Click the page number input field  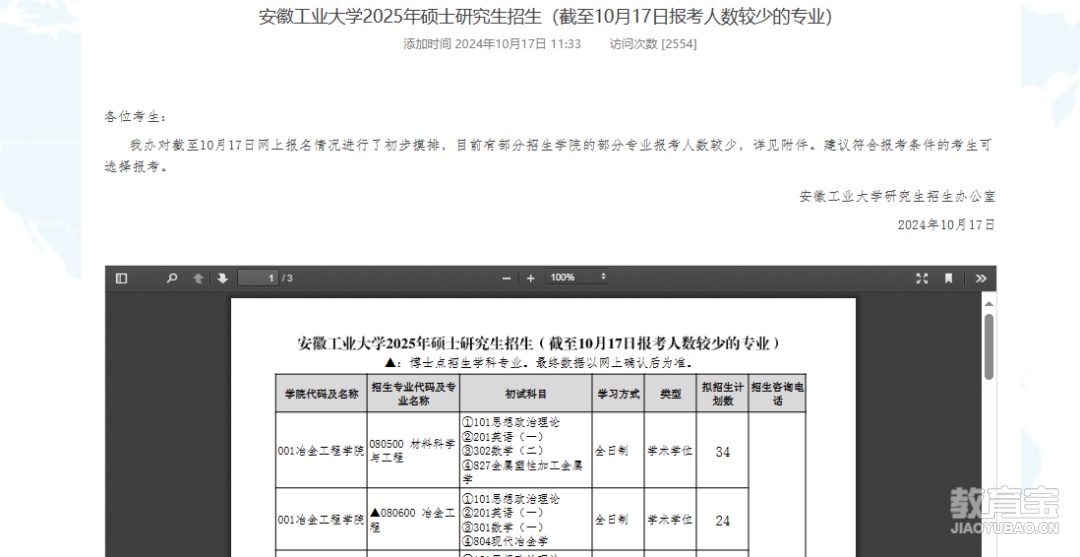coord(258,278)
